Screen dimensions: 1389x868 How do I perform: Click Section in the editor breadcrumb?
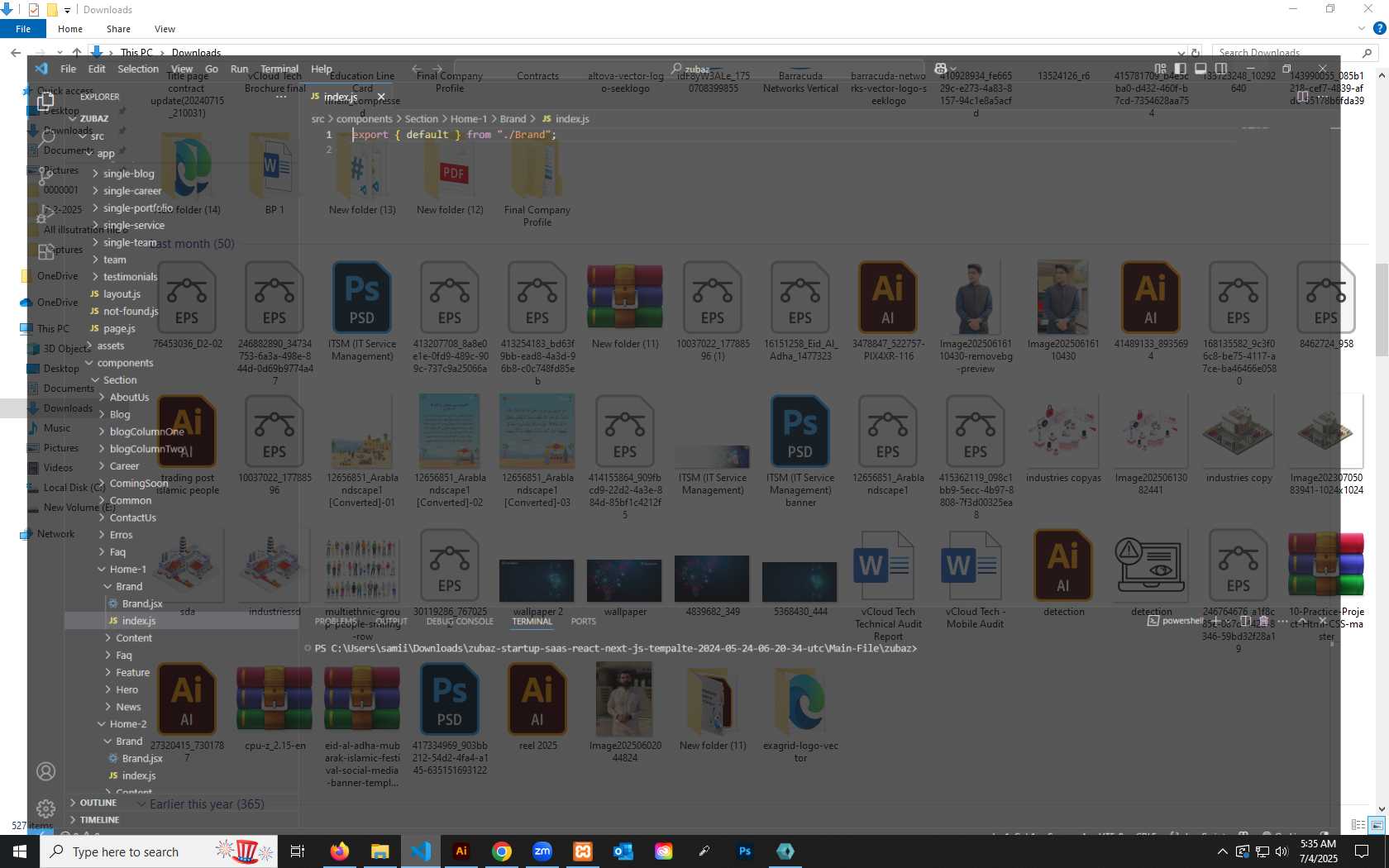coord(421,119)
